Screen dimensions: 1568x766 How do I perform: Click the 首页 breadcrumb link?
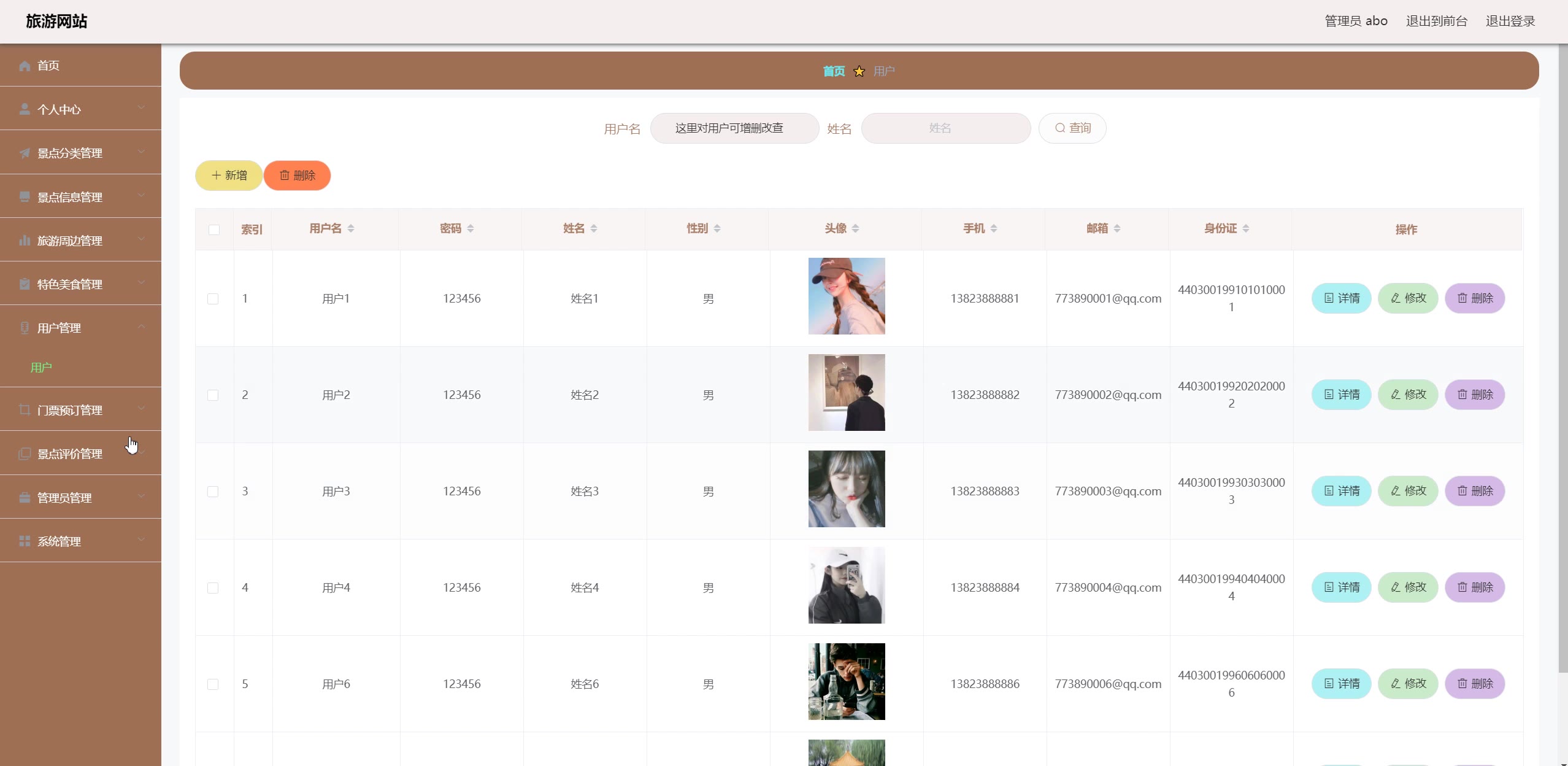click(834, 71)
